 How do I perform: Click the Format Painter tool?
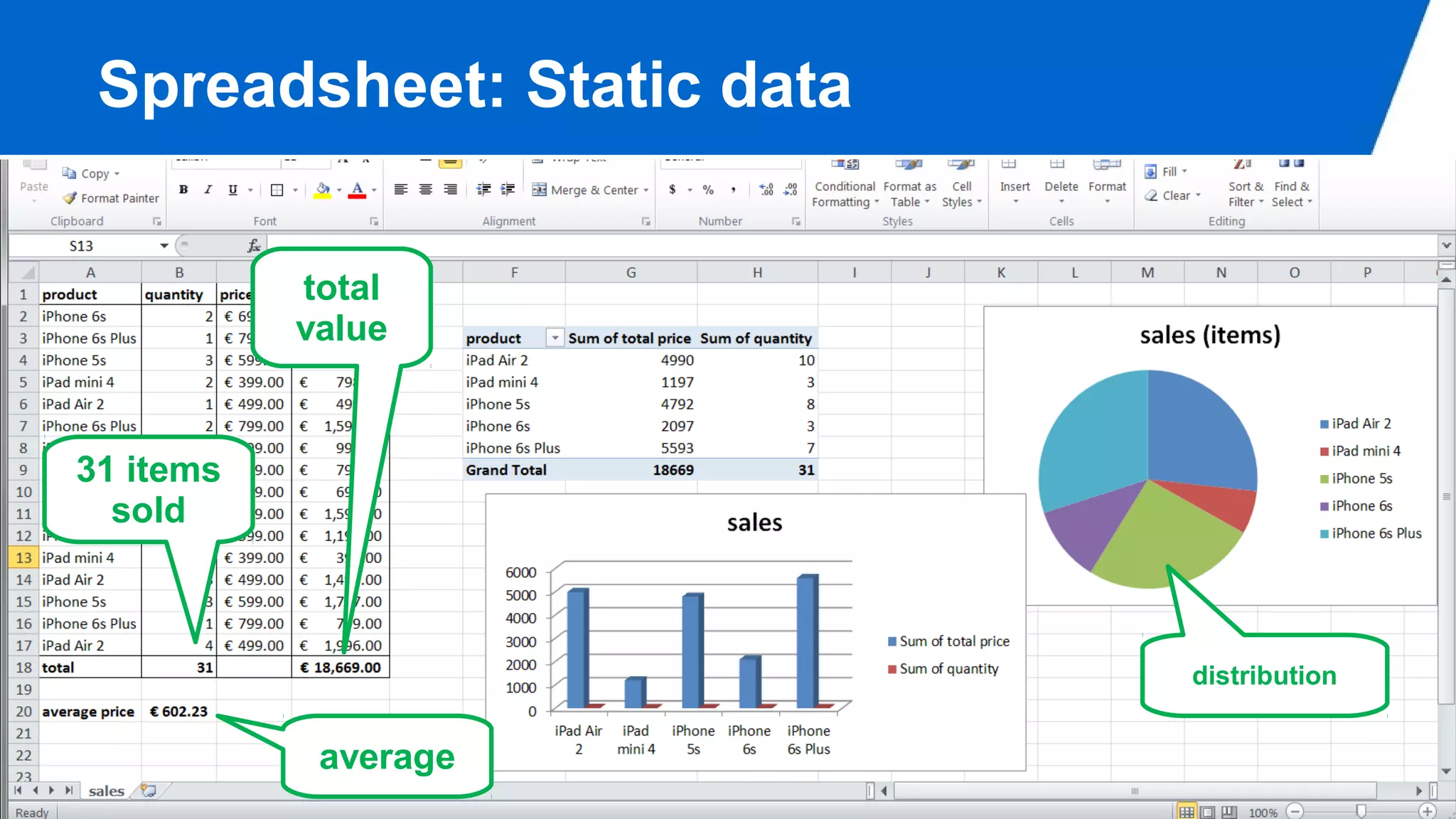(x=111, y=198)
